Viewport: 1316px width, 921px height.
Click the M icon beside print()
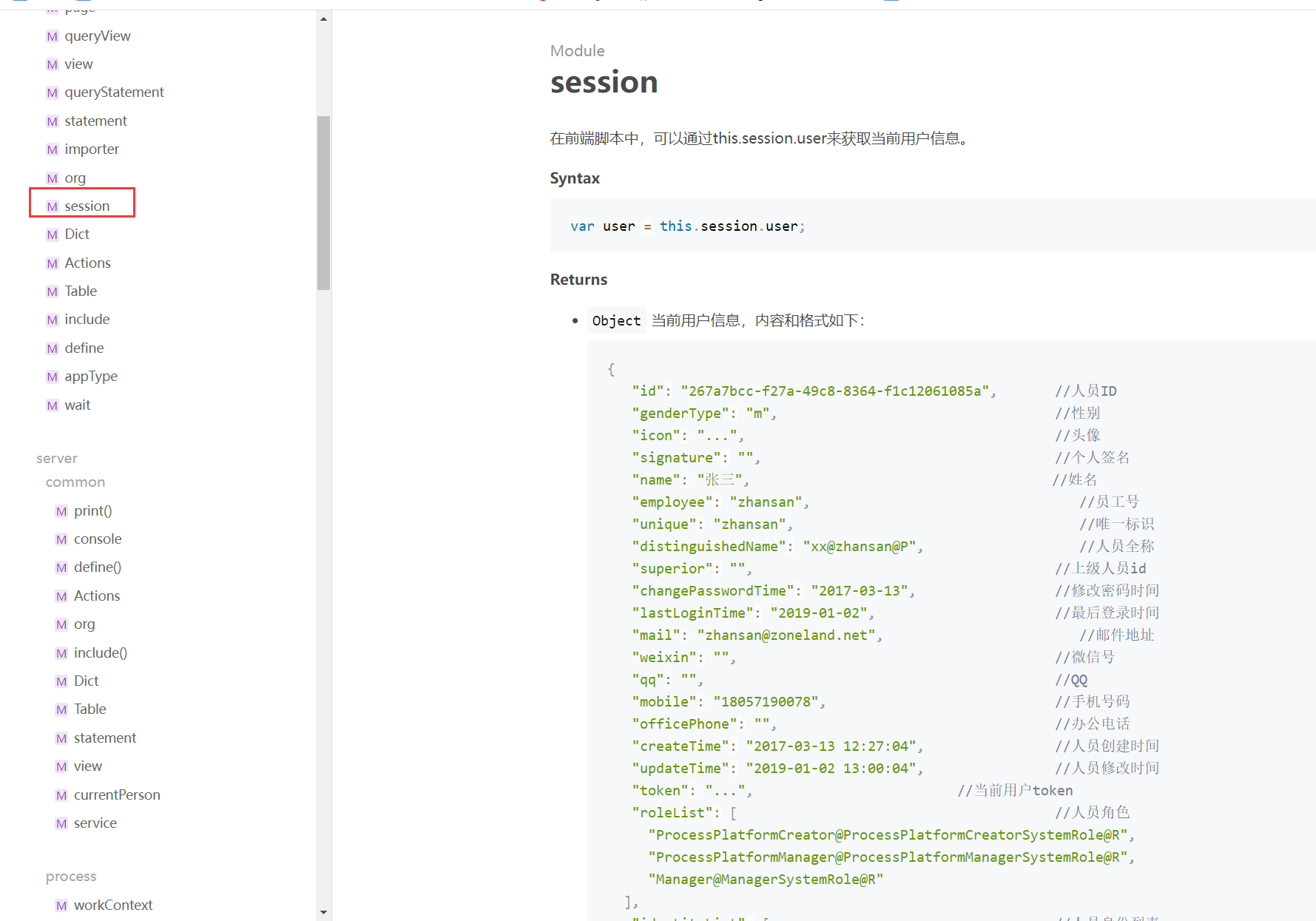click(61, 511)
